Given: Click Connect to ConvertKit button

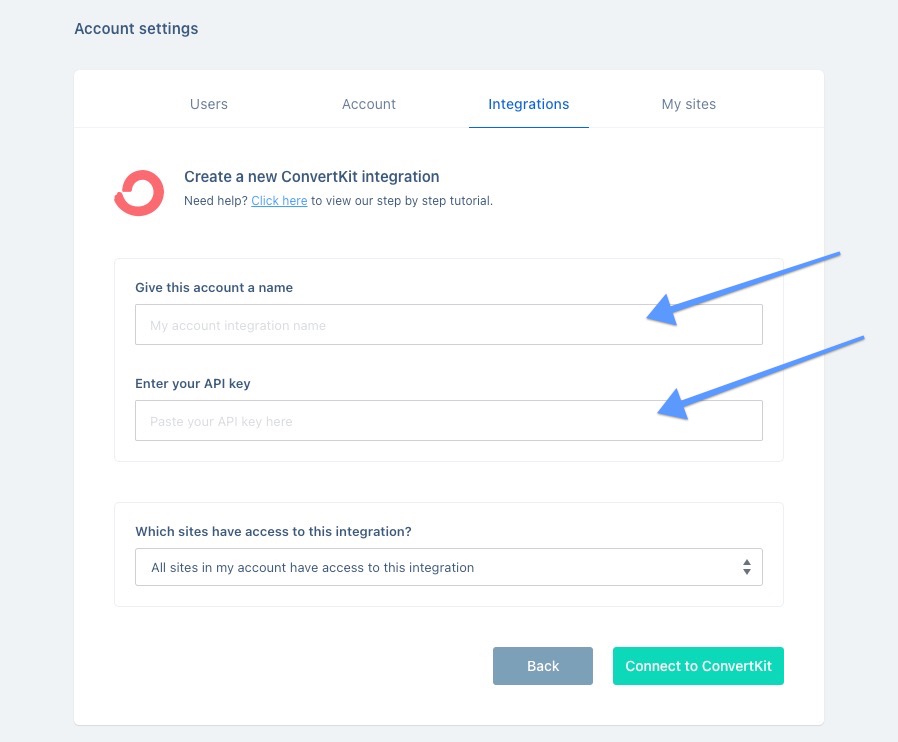Looking at the screenshot, I should 698,666.
